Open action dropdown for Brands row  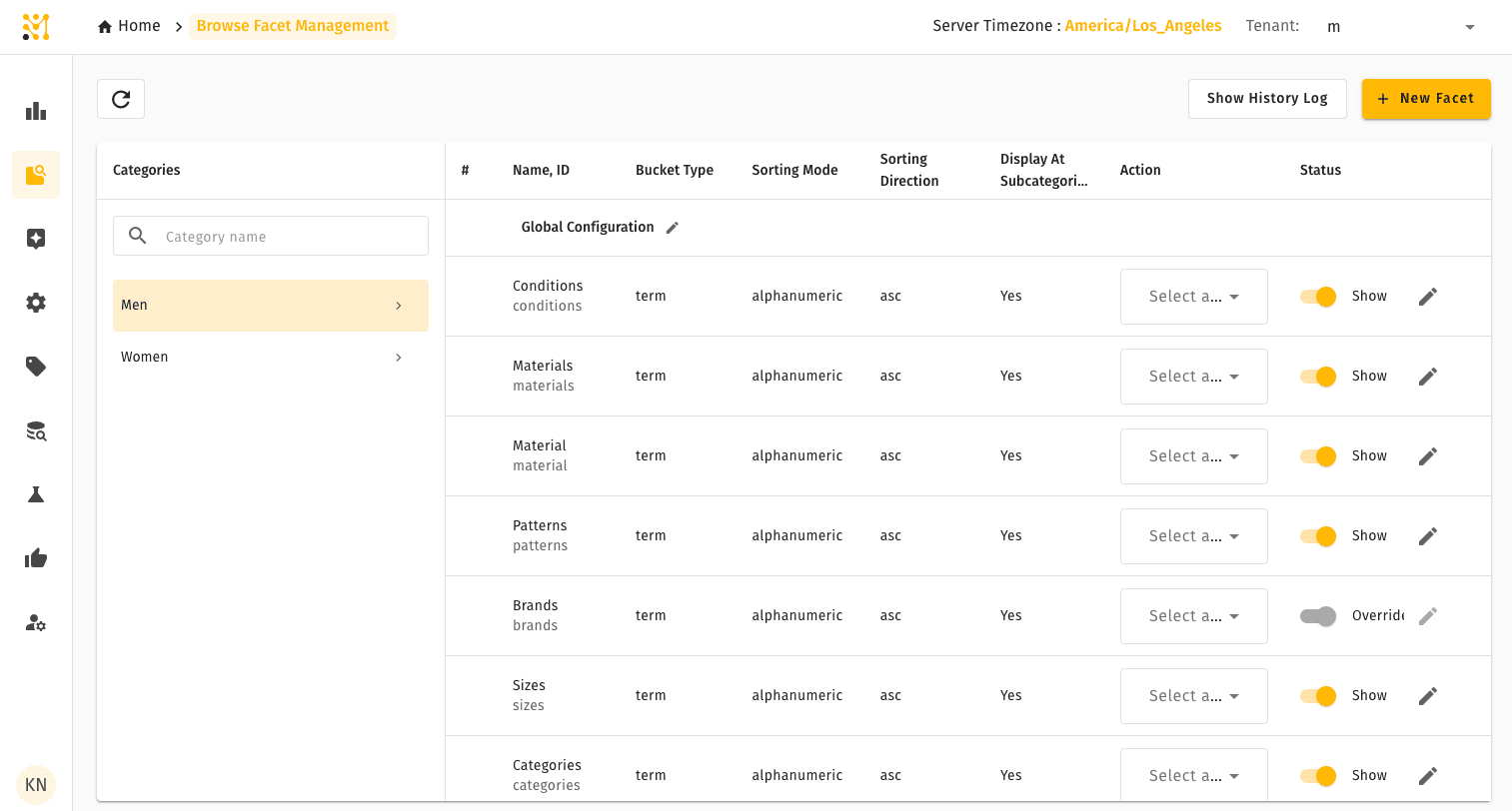pos(1193,616)
